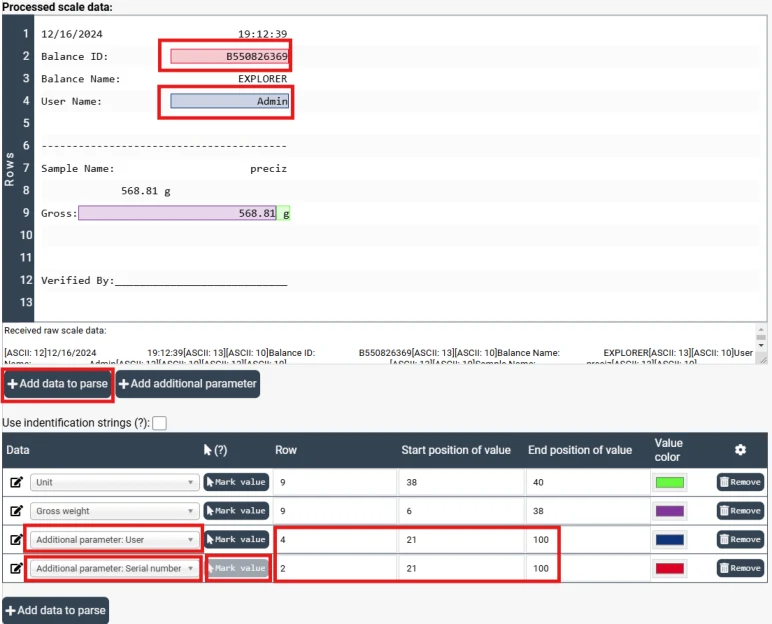772x624 pixels.
Task: Click edit icon for Serial number row
Action: point(16,568)
